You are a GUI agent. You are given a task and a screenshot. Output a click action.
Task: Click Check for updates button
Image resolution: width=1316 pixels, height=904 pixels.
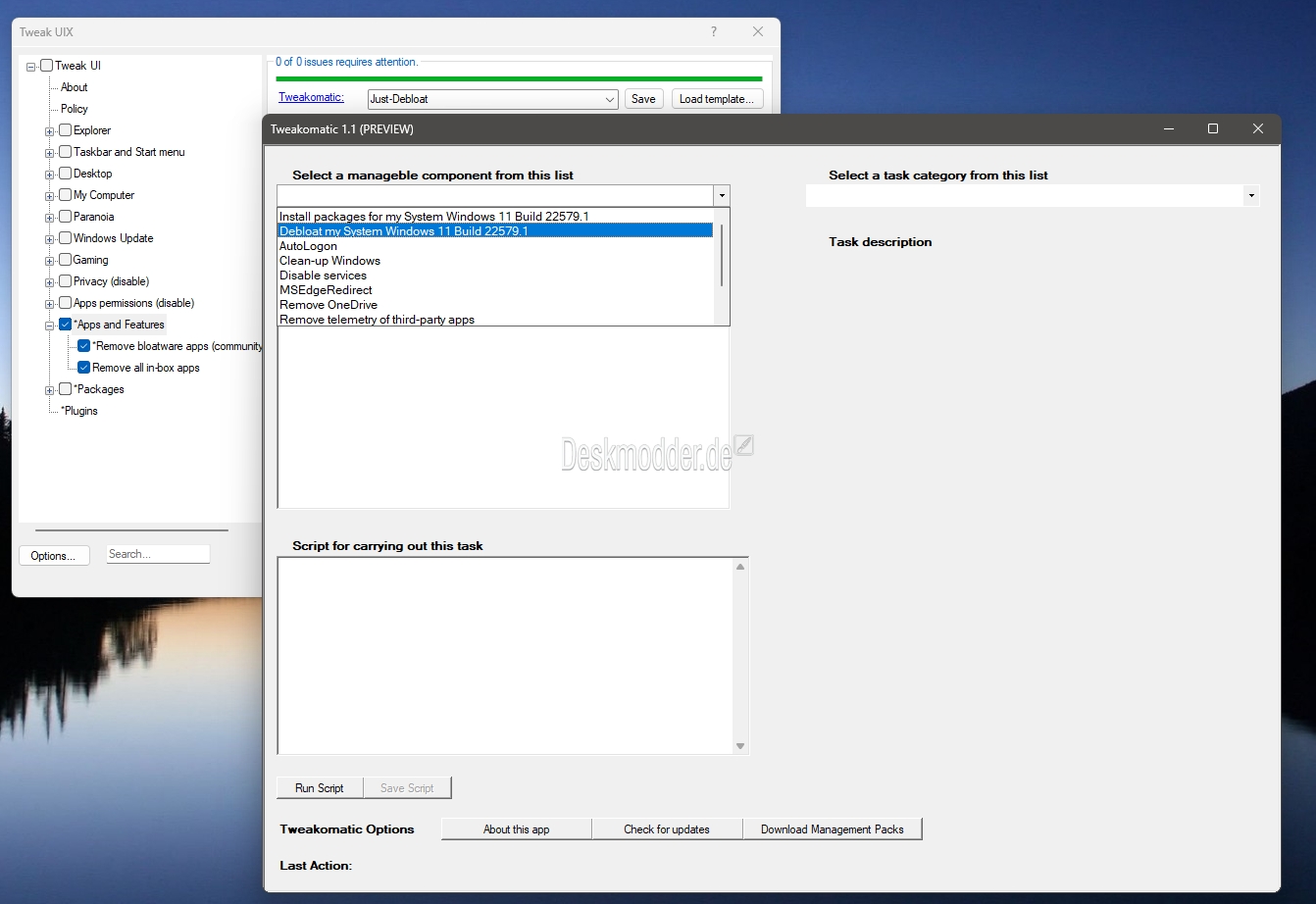[667, 829]
